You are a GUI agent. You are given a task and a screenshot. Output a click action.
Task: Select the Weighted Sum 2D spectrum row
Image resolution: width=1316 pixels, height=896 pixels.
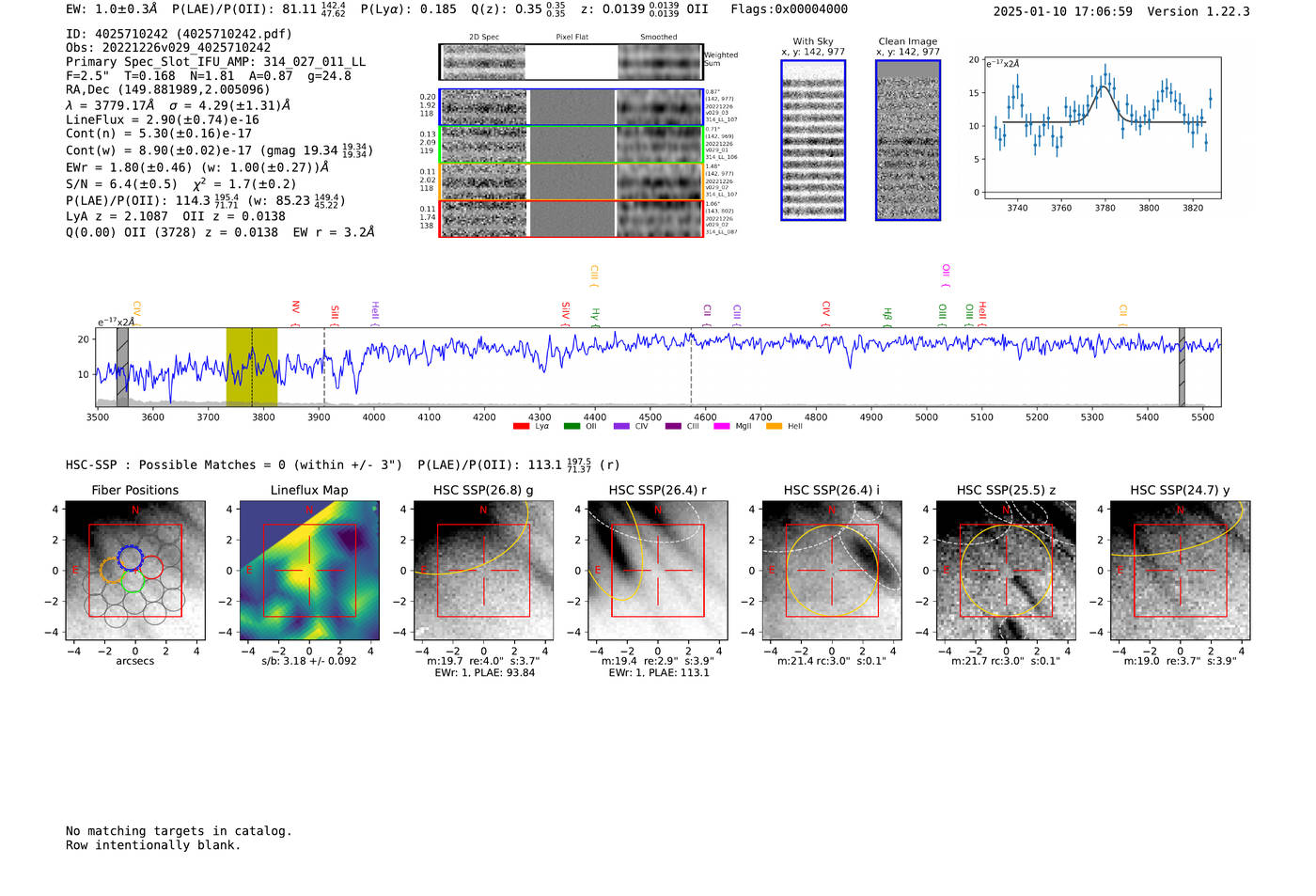[x=572, y=62]
